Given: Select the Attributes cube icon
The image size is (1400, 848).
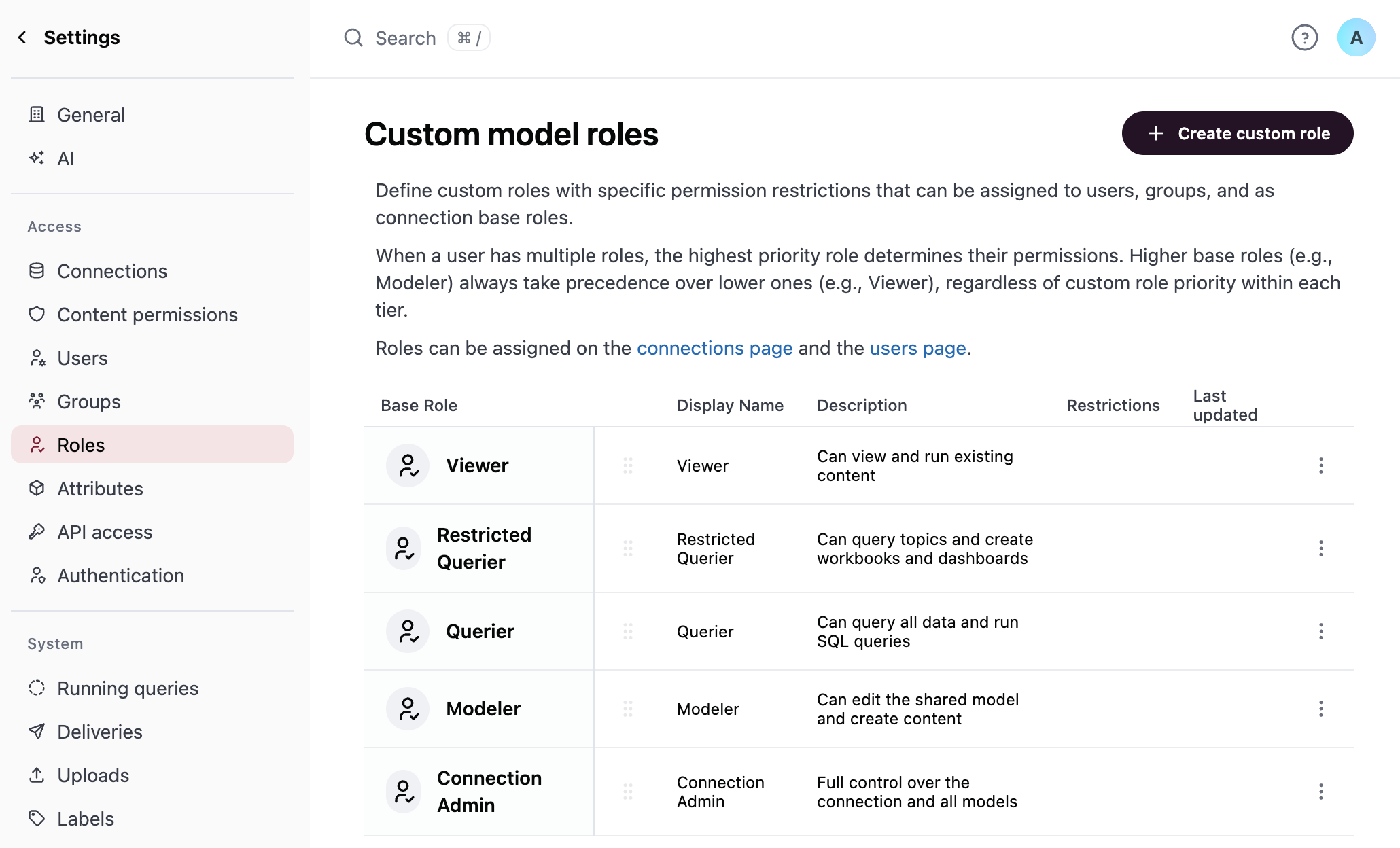Looking at the screenshot, I should coord(37,488).
